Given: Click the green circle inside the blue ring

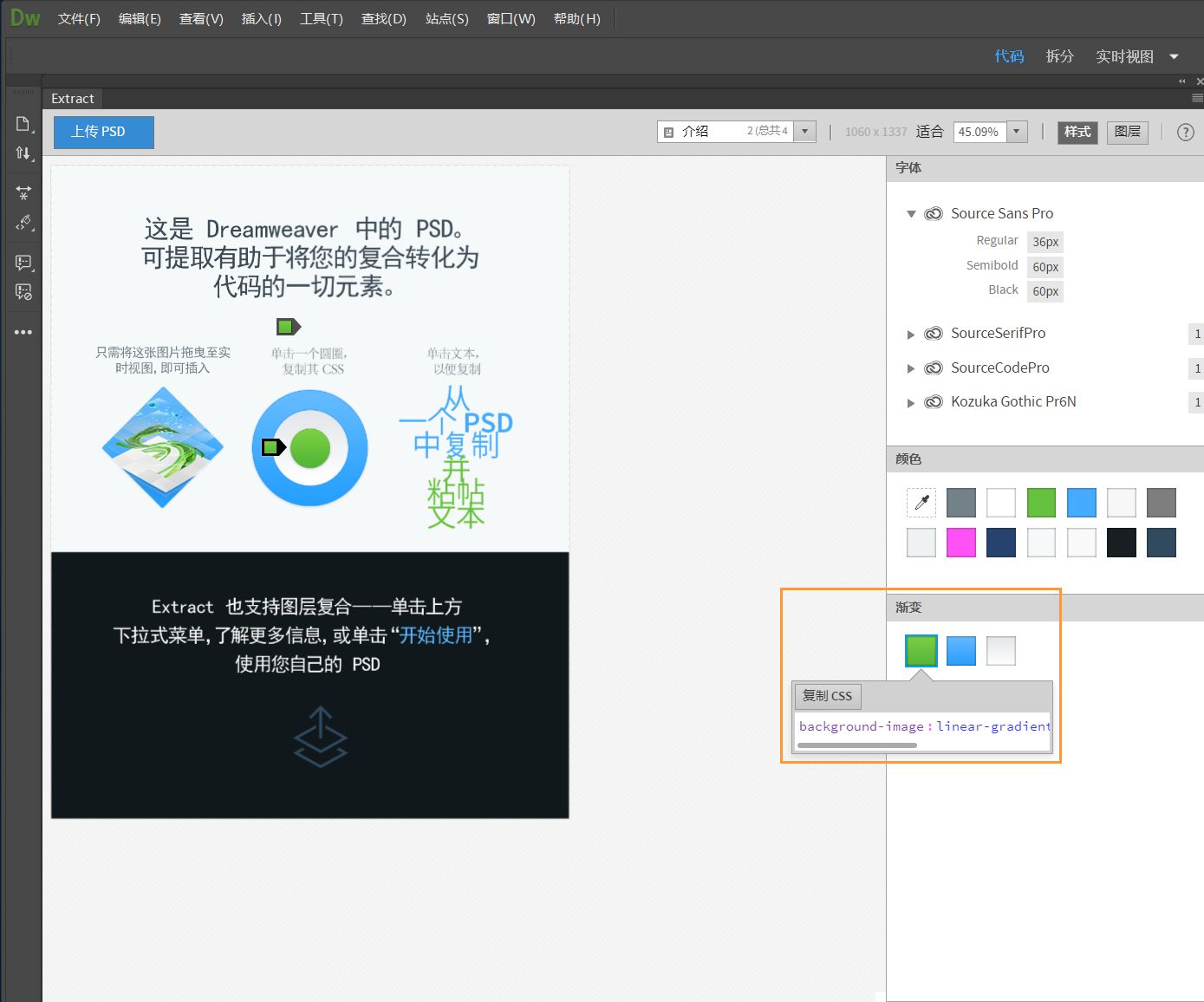Looking at the screenshot, I should (x=310, y=448).
